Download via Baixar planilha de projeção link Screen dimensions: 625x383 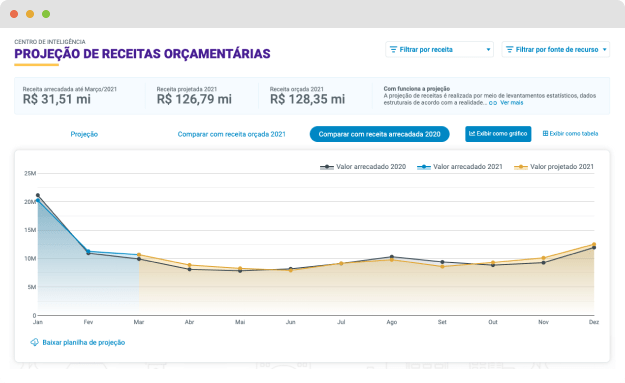(x=83, y=342)
